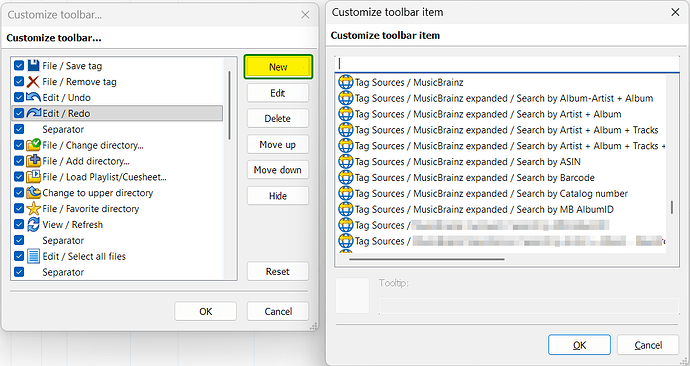Click the Add directory folder icon
Image resolution: width=690 pixels, height=366 pixels.
[33, 161]
